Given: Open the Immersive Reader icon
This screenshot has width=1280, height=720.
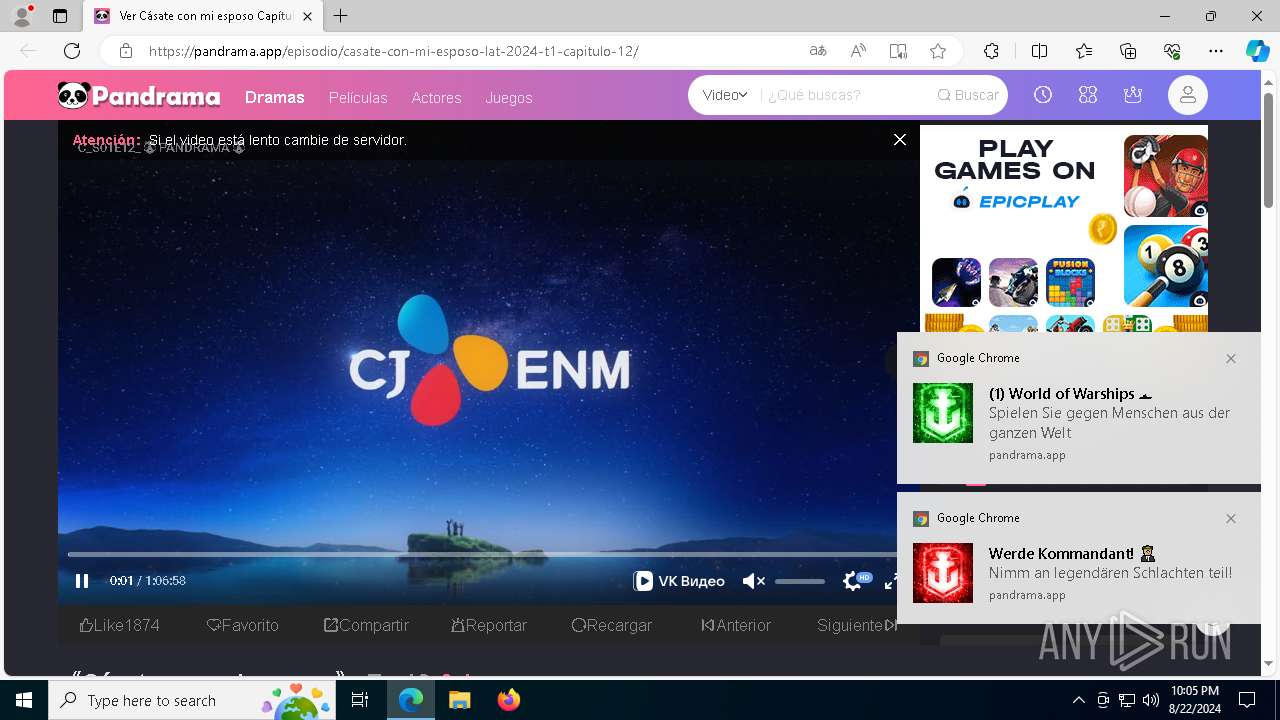Looking at the screenshot, I should click(x=898, y=51).
